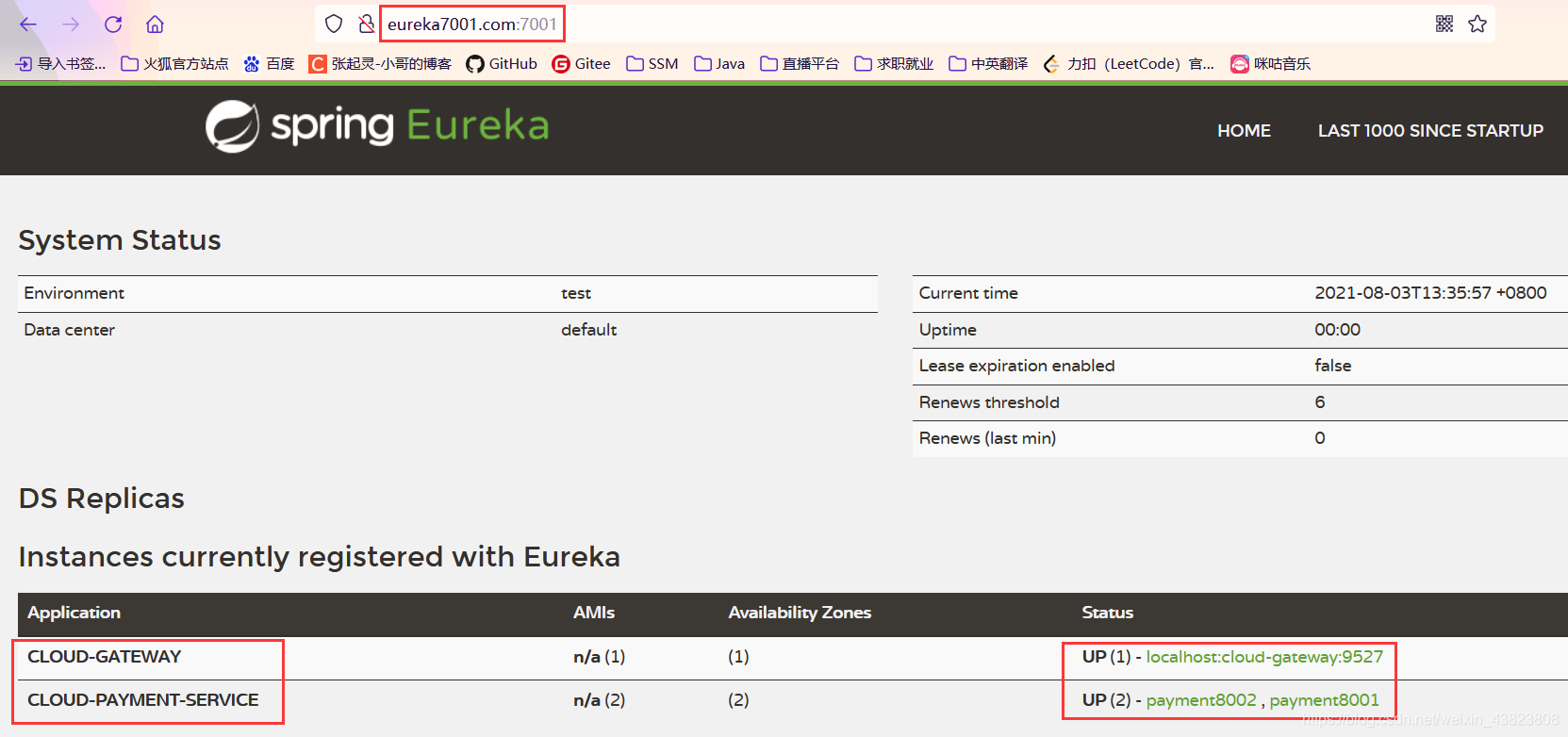Open the 导入书签 bookmark item

[60, 64]
